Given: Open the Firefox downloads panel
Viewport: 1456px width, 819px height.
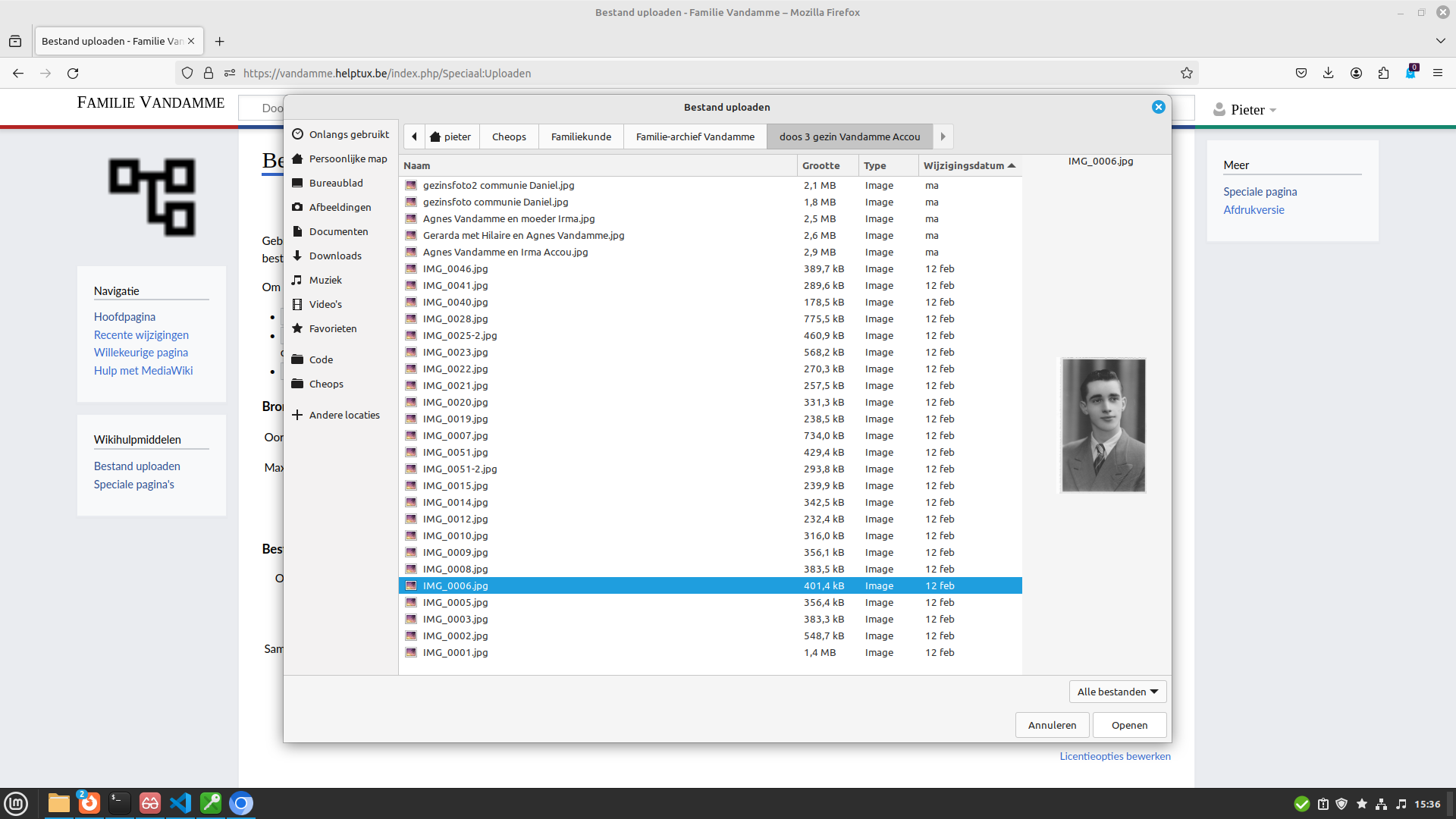Looking at the screenshot, I should (1328, 73).
